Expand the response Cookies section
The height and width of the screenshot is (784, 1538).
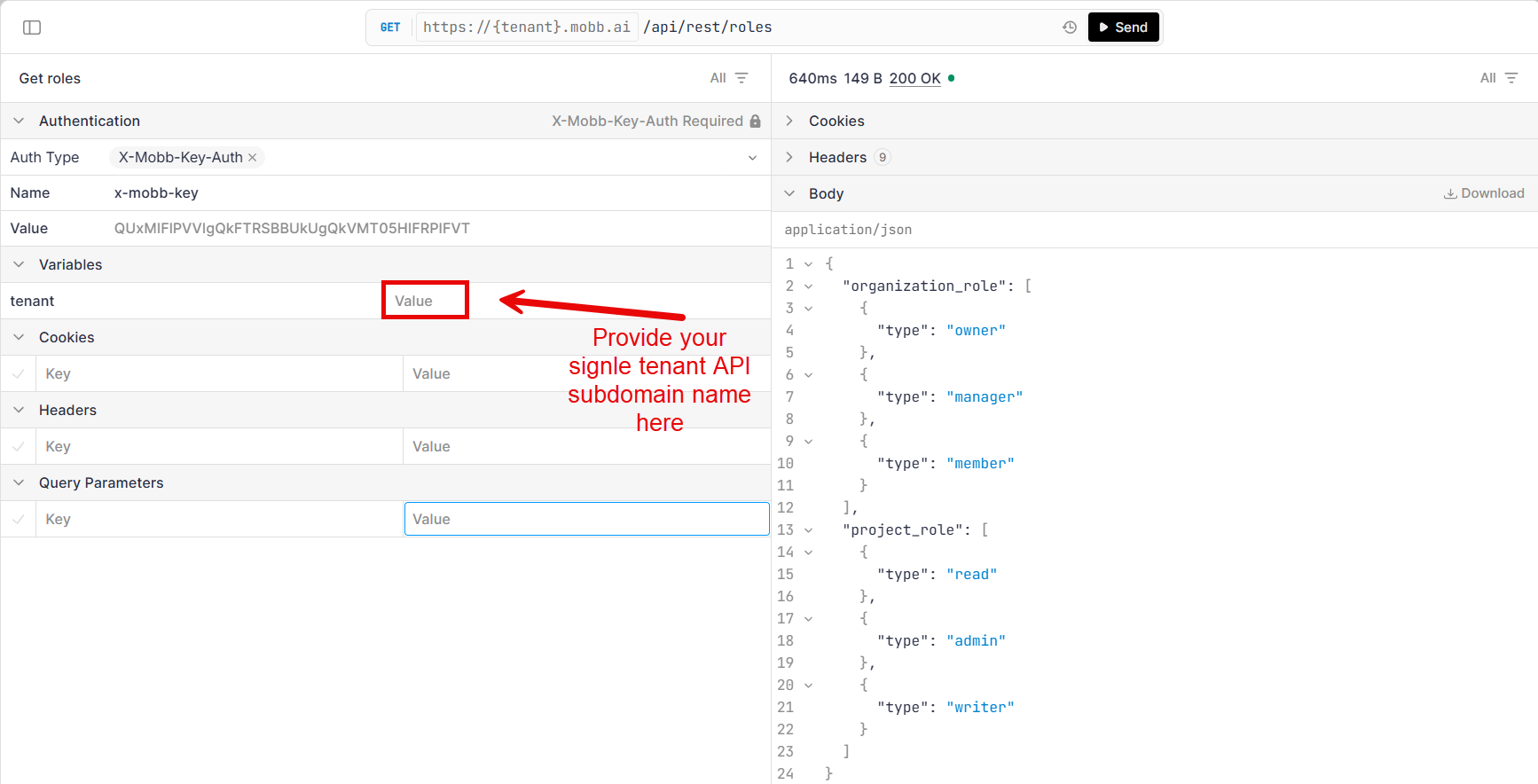coord(789,121)
